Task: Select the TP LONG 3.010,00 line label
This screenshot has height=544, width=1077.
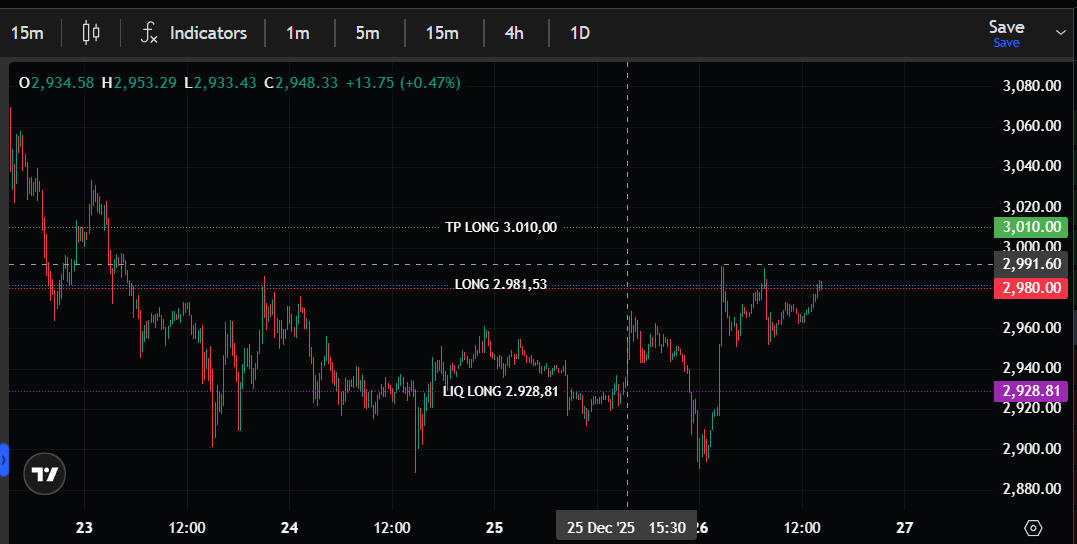Action: point(501,227)
